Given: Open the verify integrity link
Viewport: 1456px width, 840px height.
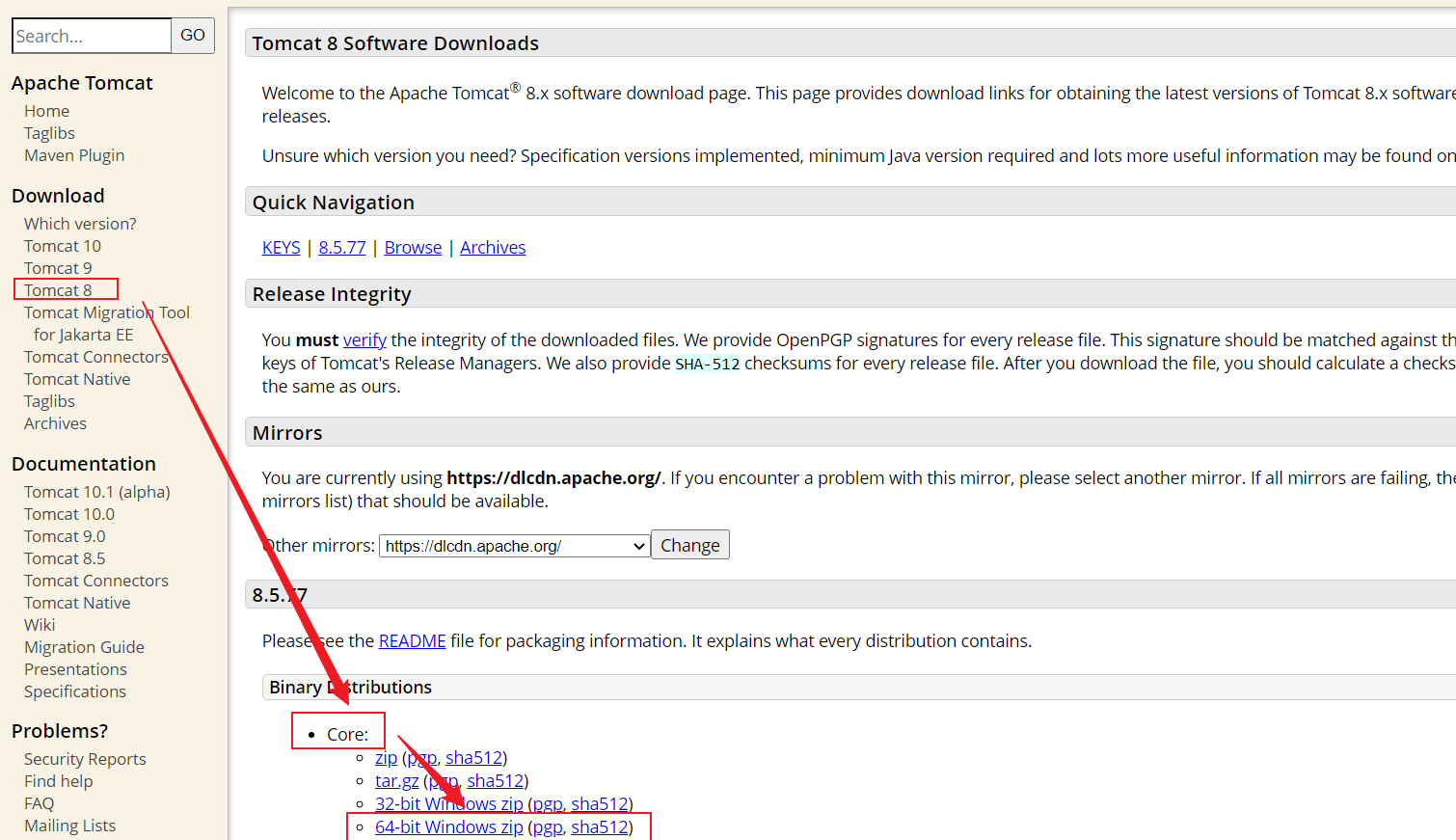Looking at the screenshot, I should 364,340.
